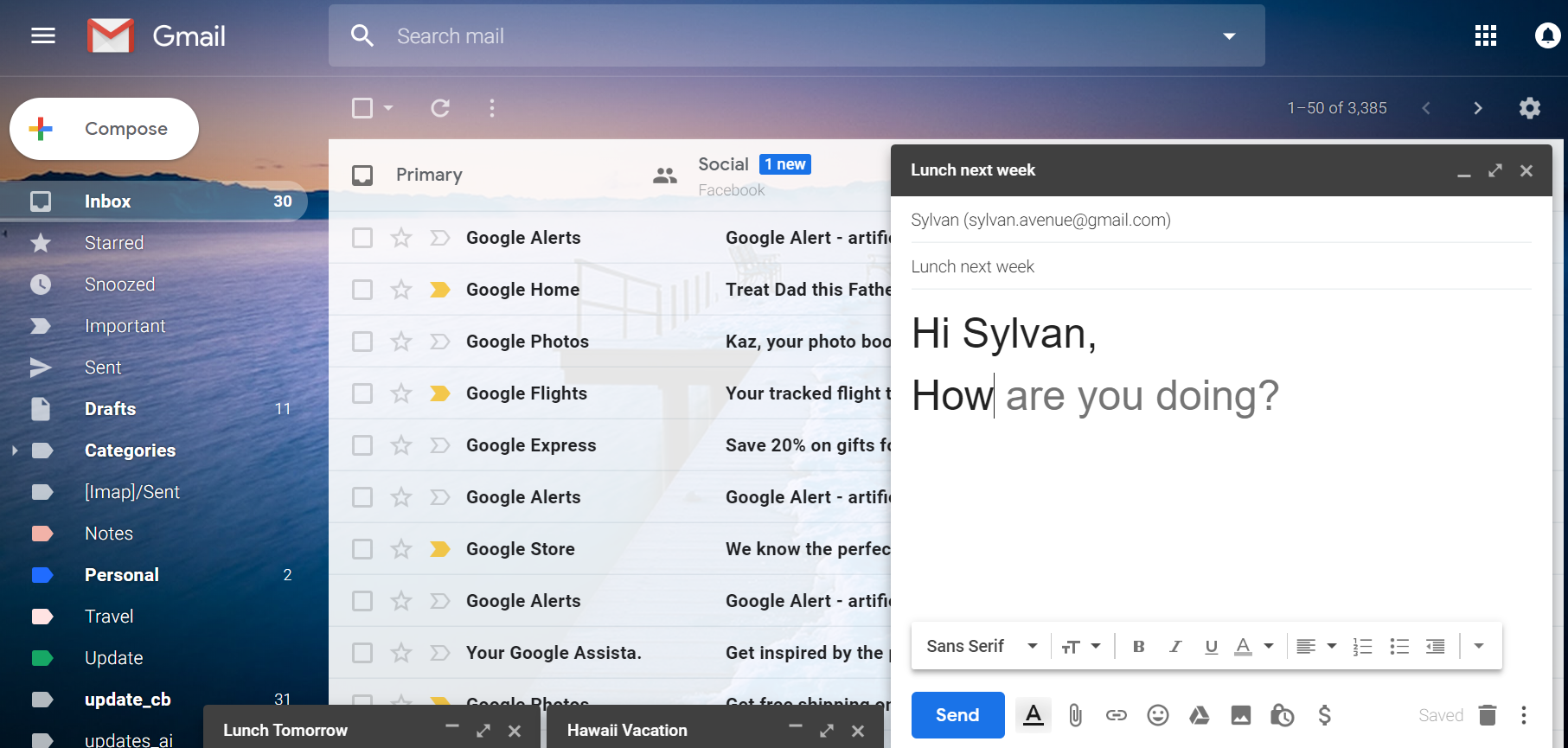
Task: Insert files using Google Drive
Action: (1199, 715)
